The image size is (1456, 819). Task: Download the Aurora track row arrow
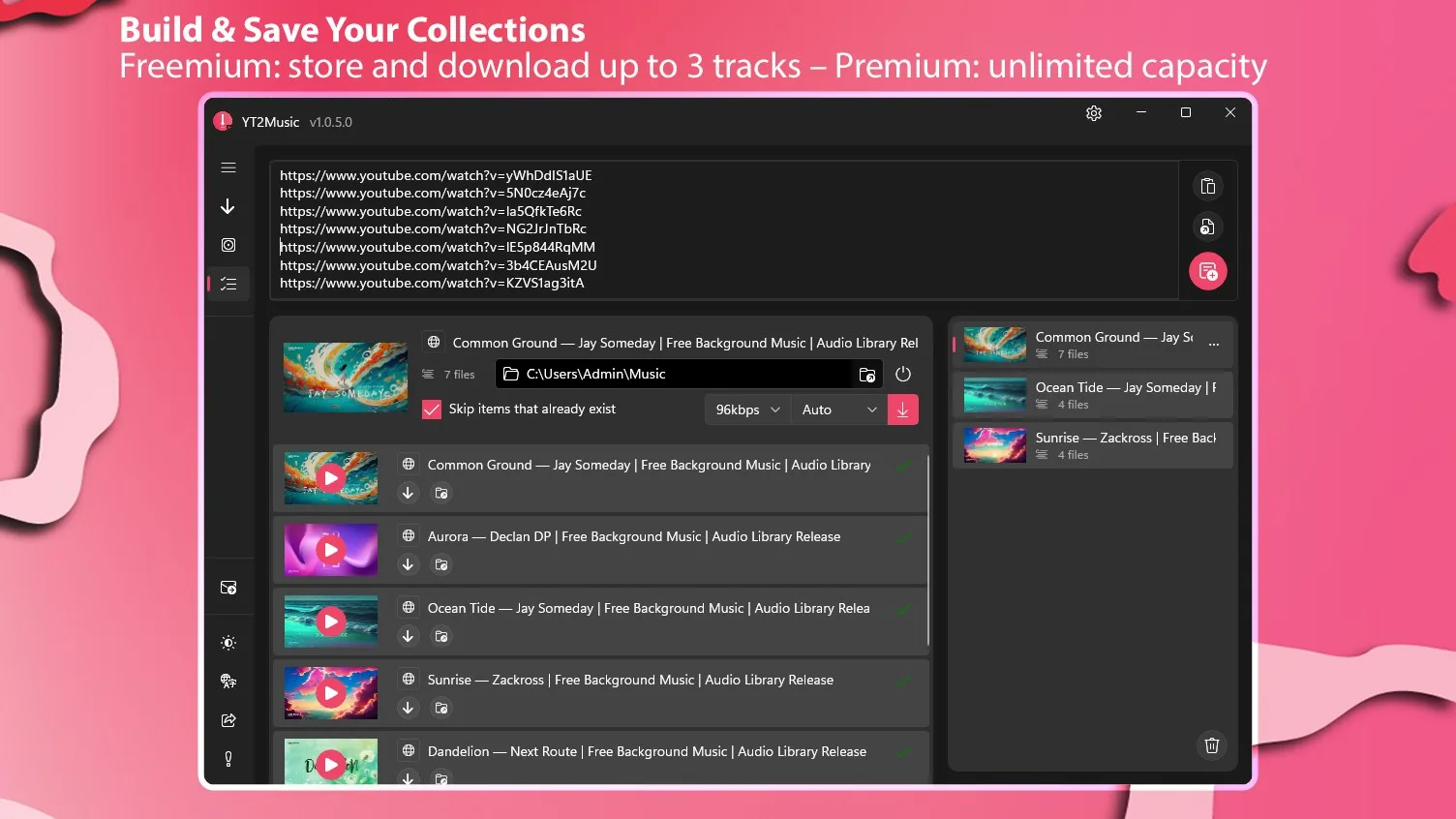point(408,564)
